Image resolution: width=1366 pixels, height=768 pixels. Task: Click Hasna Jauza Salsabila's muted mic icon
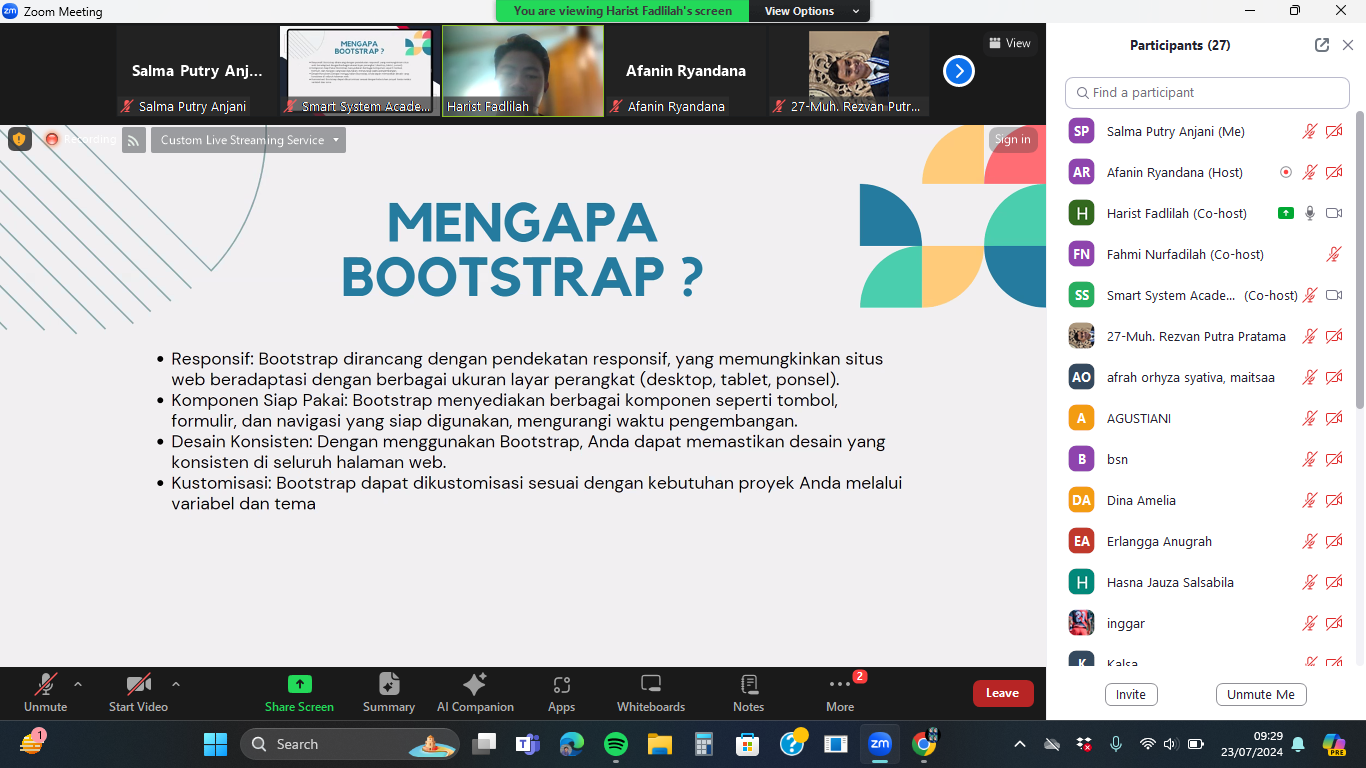1310,582
